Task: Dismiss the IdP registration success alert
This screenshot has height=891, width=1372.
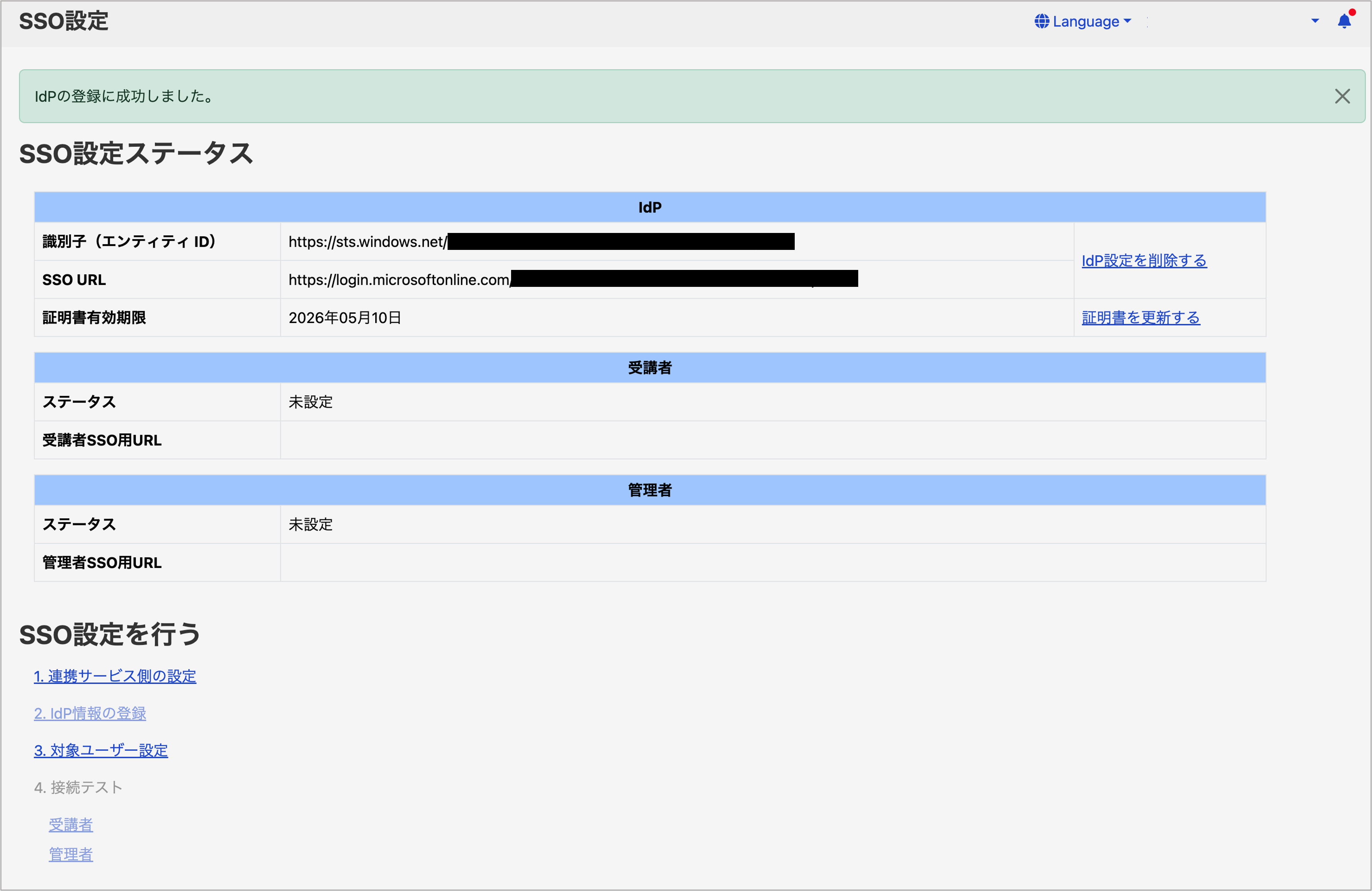Action: point(1343,96)
